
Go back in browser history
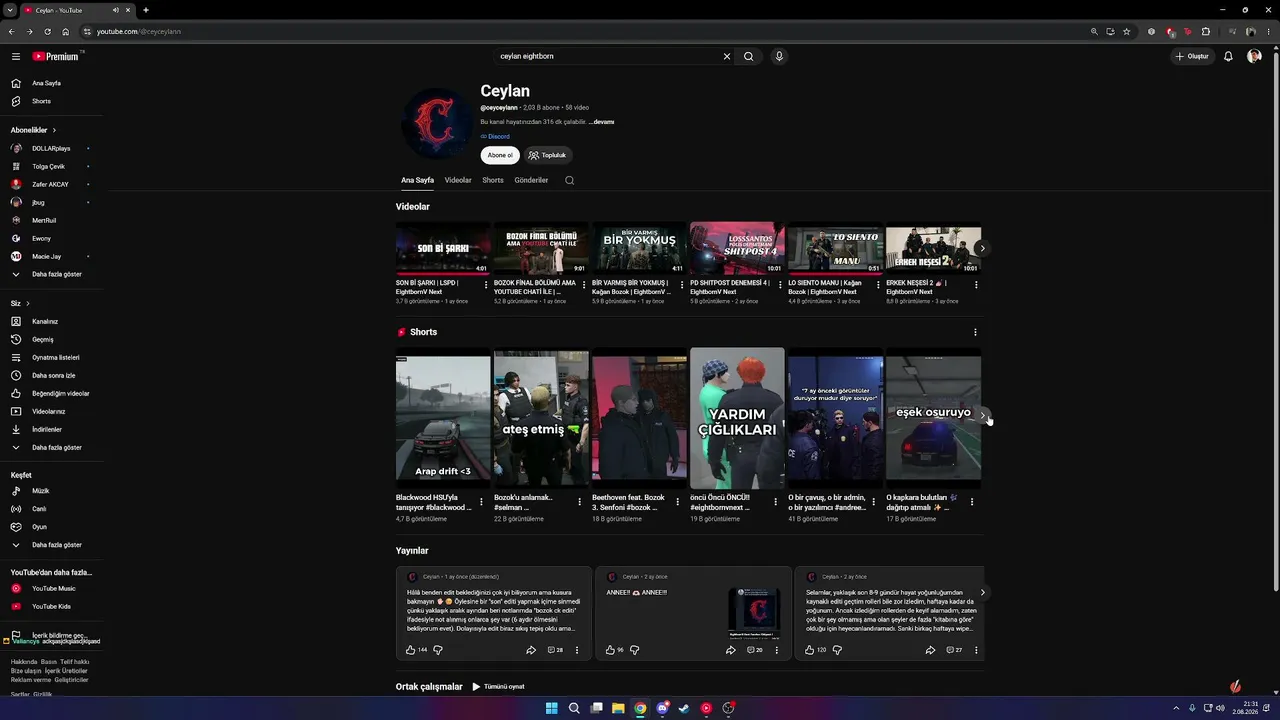(x=11, y=31)
